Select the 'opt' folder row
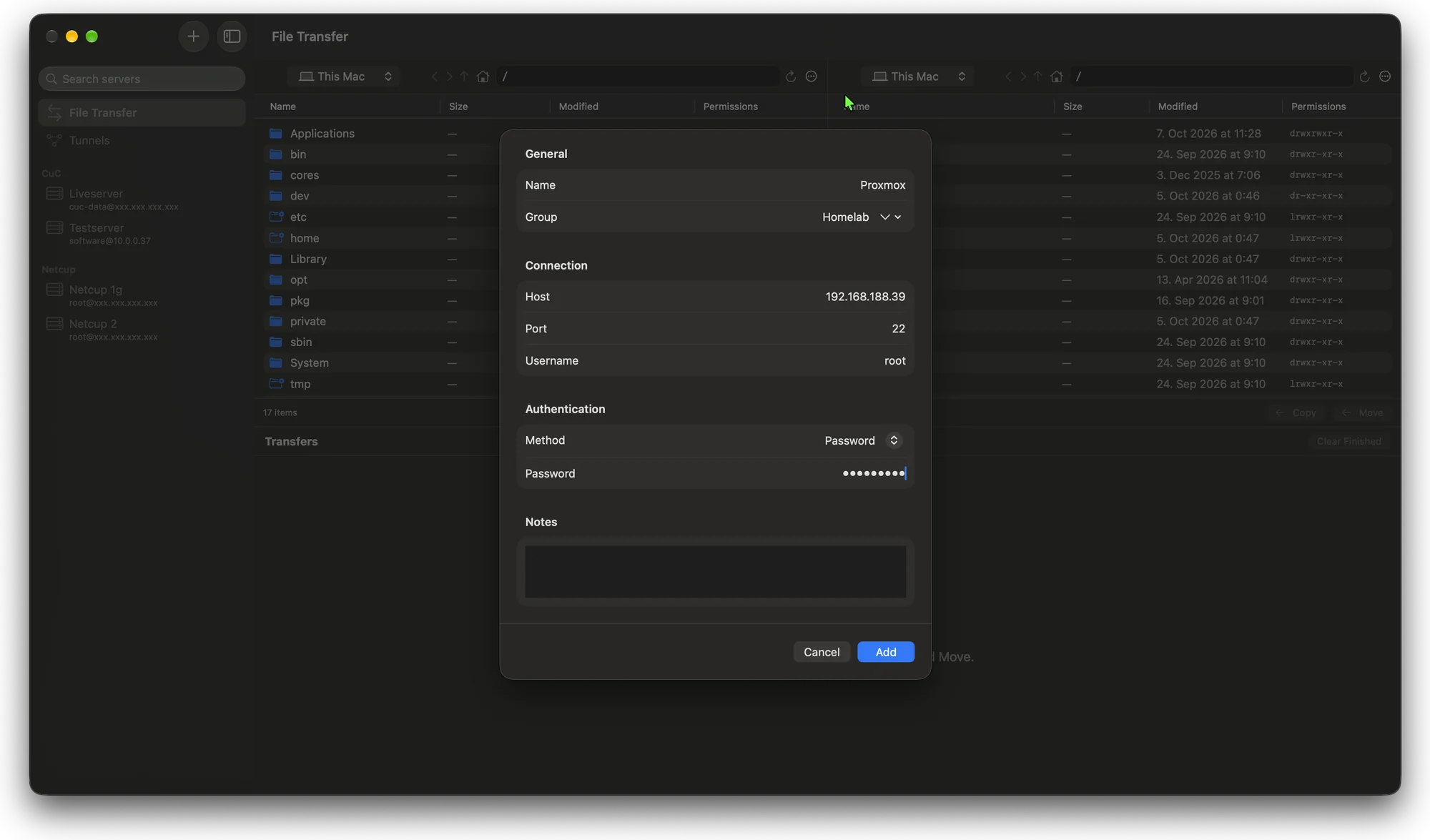The image size is (1430, 840). pyautogui.click(x=383, y=280)
